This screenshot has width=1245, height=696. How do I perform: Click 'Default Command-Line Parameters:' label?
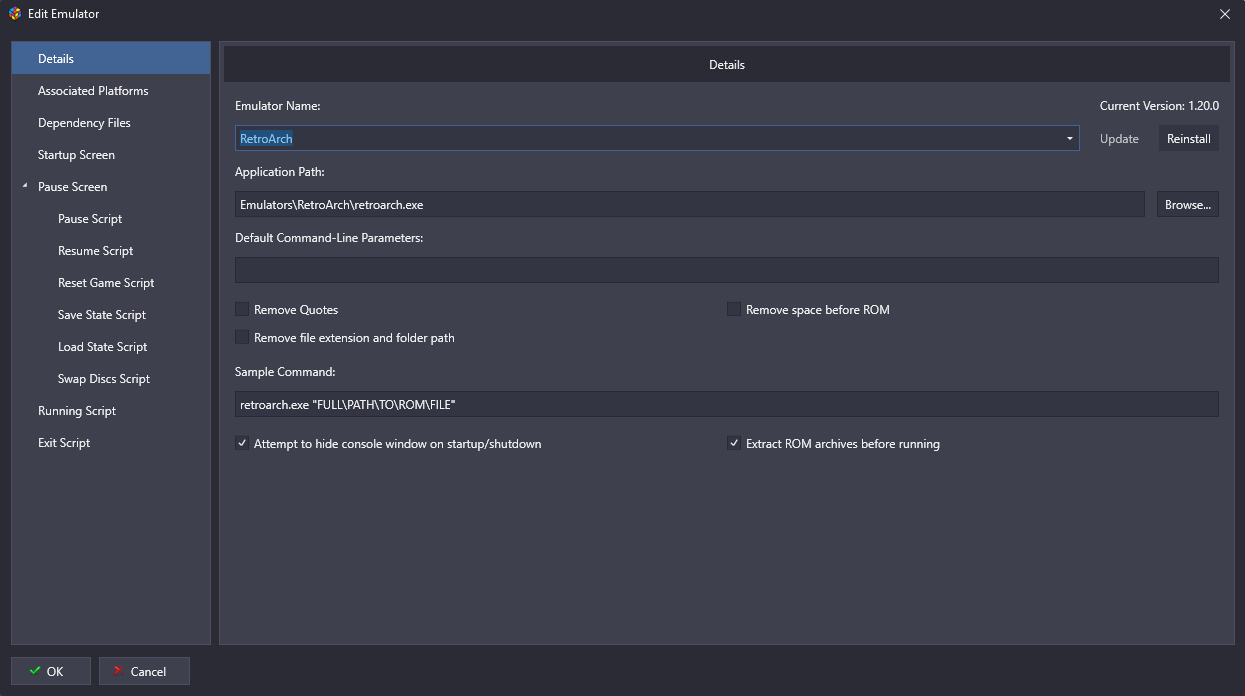[x=329, y=238]
